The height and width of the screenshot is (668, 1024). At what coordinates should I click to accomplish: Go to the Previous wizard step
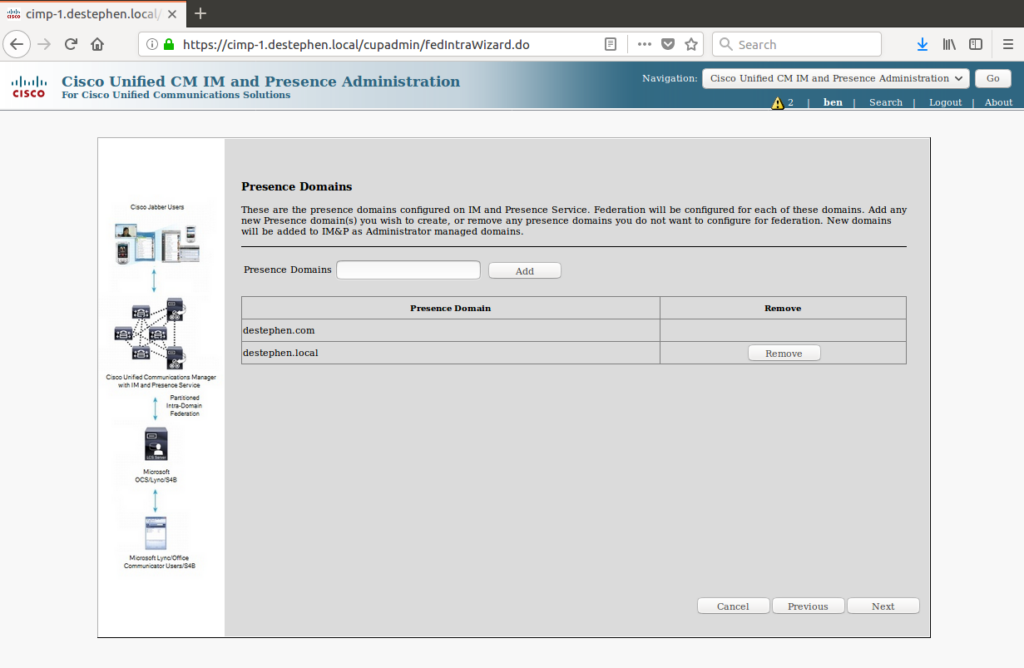pos(808,606)
